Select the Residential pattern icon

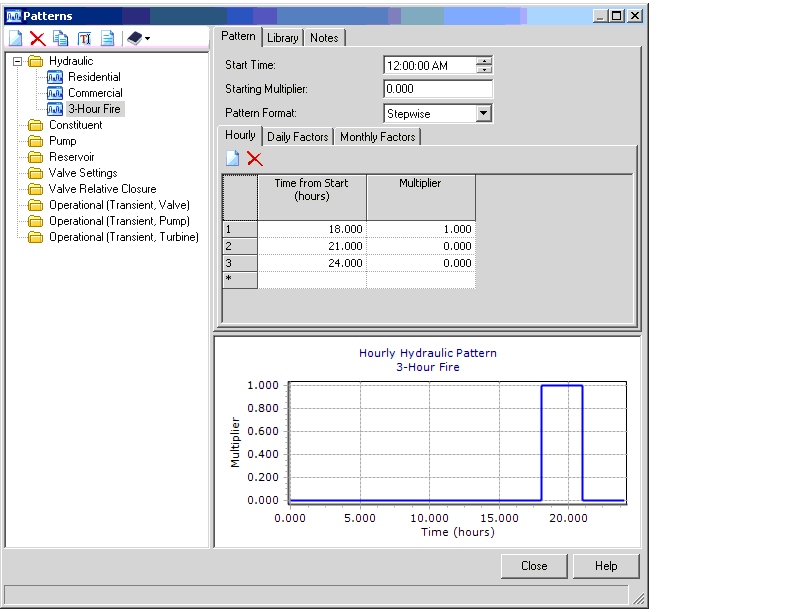[55, 77]
